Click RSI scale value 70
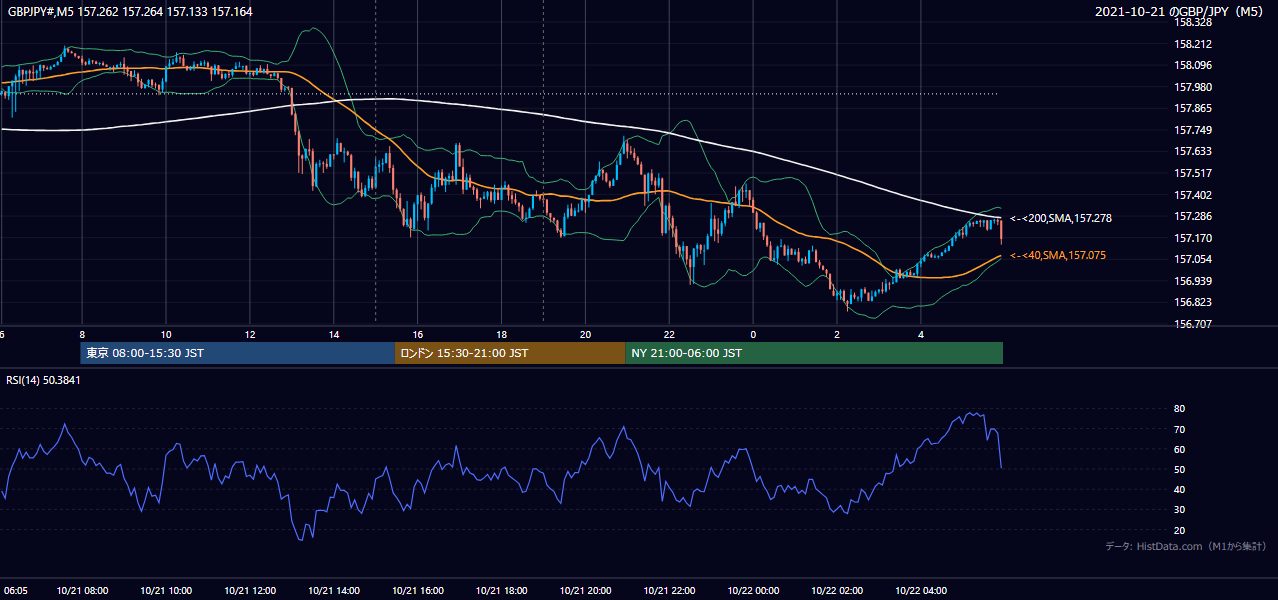1278x600 pixels. pyautogui.click(x=1180, y=429)
